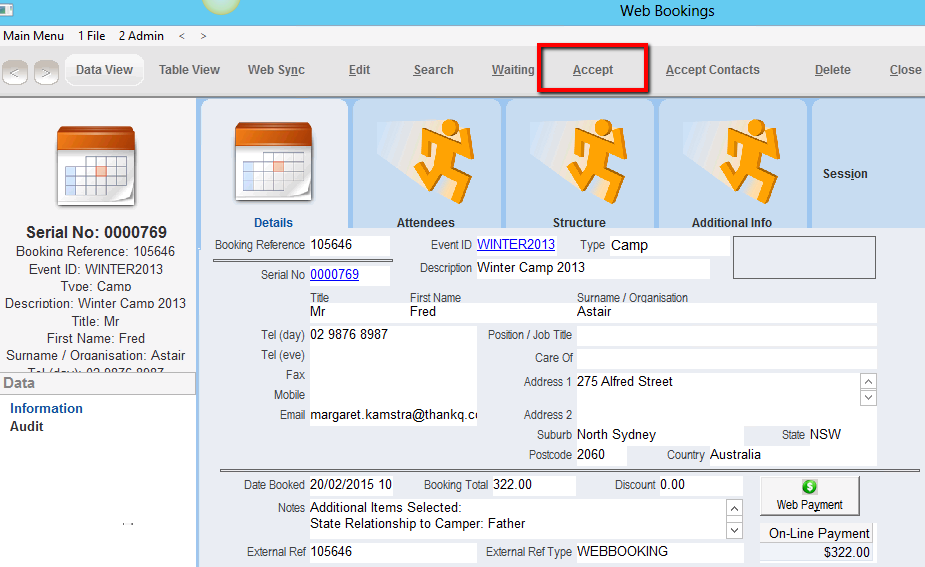Click the Notes scroll up arrow
The image size is (925, 567).
pos(734,509)
